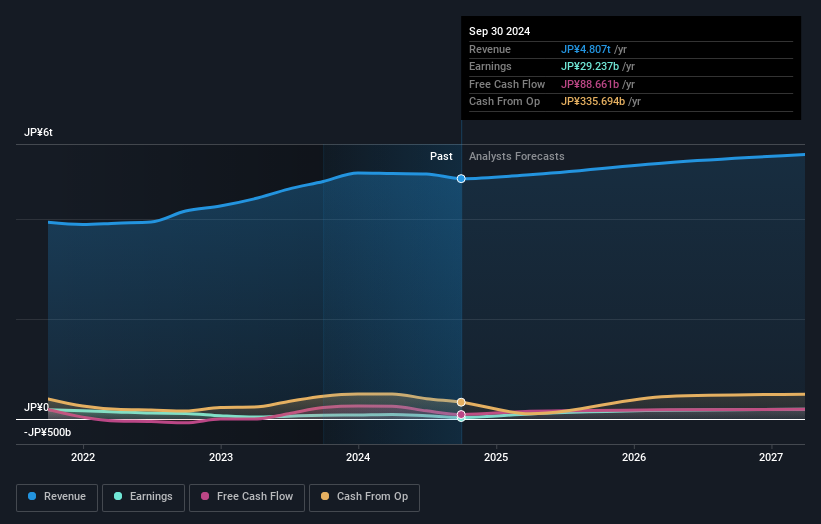Click the Sep 30 2024 tooltip date

click(500, 31)
